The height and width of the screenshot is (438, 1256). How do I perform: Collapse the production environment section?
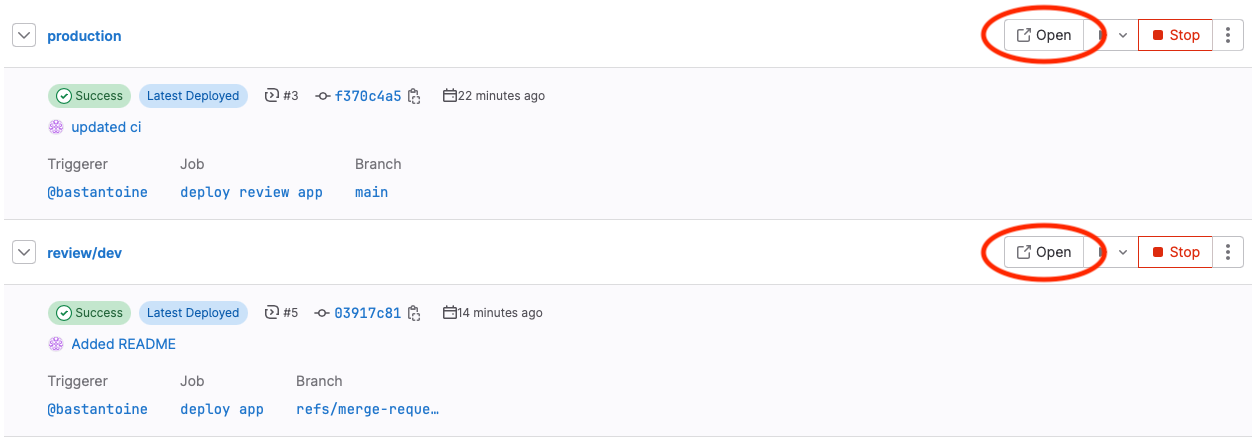(24, 36)
